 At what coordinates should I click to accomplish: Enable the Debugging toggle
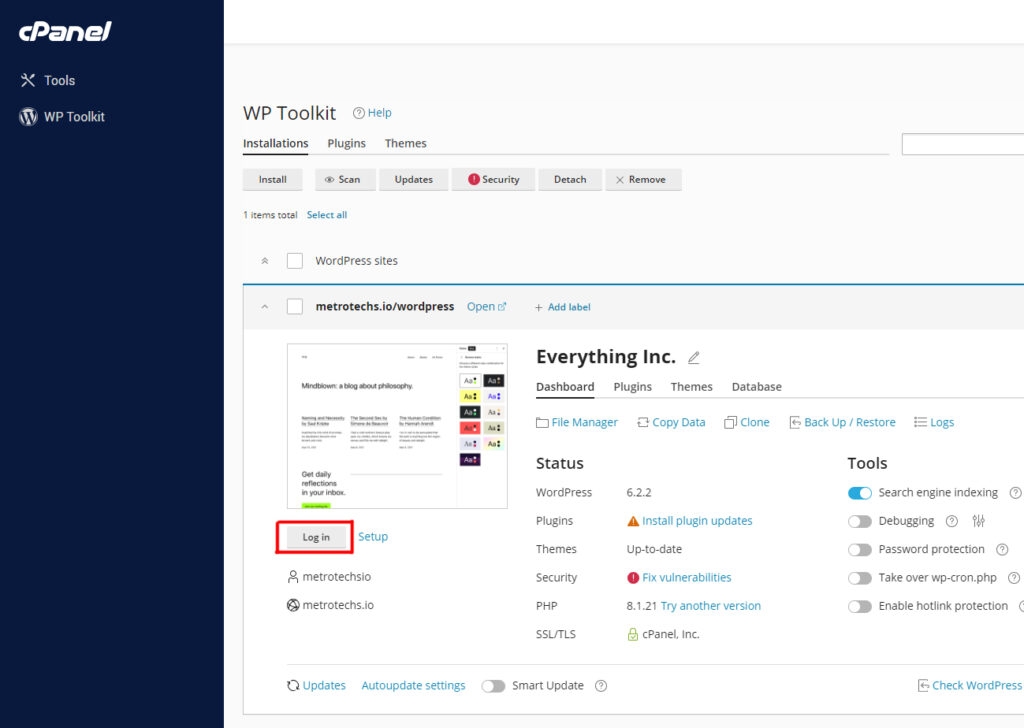click(859, 521)
